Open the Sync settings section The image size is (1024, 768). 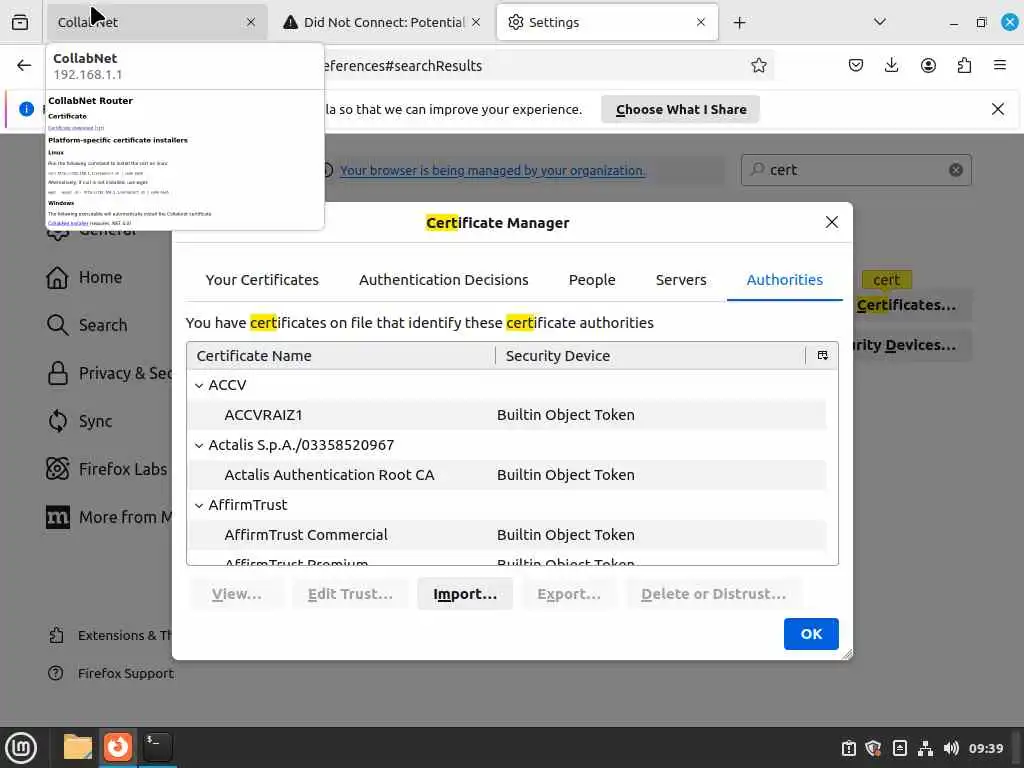point(79,421)
